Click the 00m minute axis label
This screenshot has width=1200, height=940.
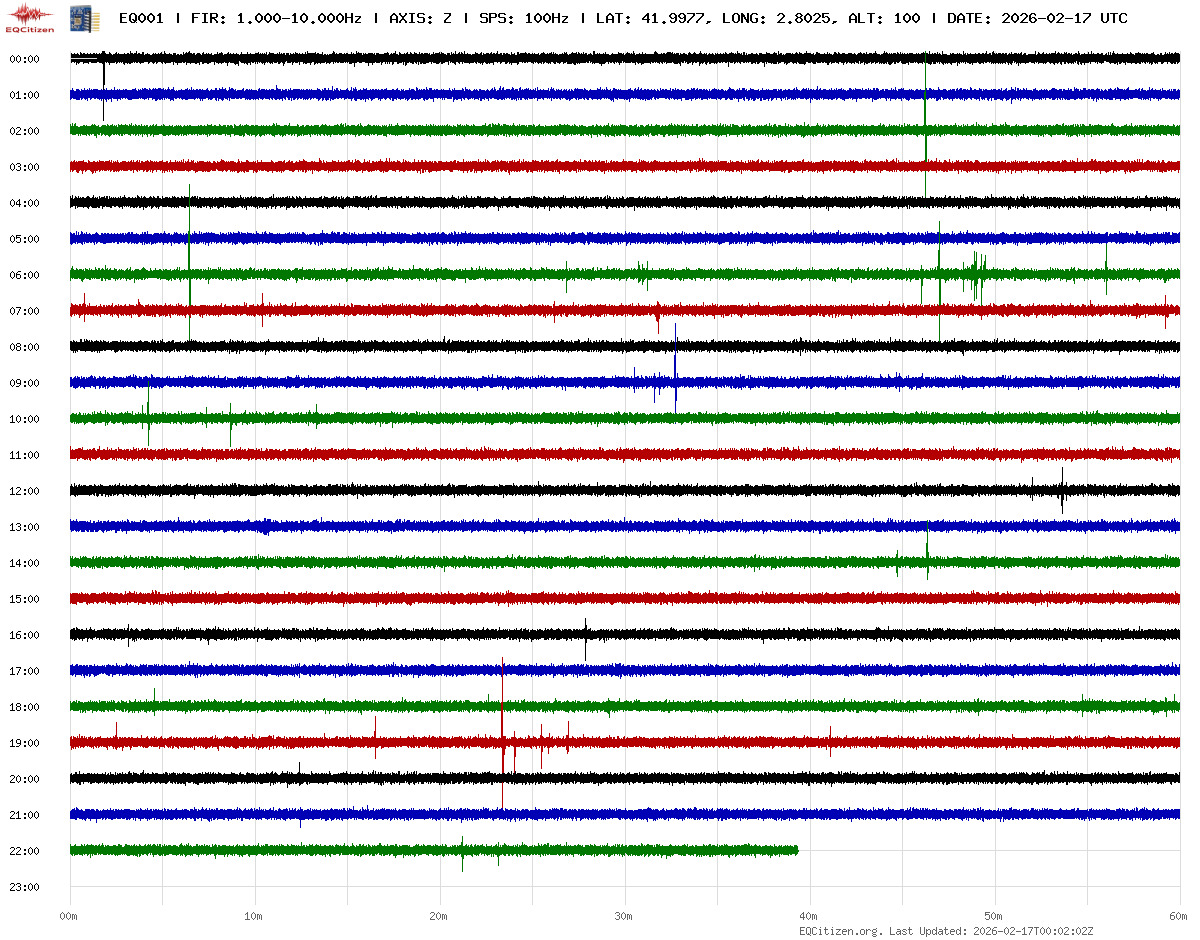point(69,915)
